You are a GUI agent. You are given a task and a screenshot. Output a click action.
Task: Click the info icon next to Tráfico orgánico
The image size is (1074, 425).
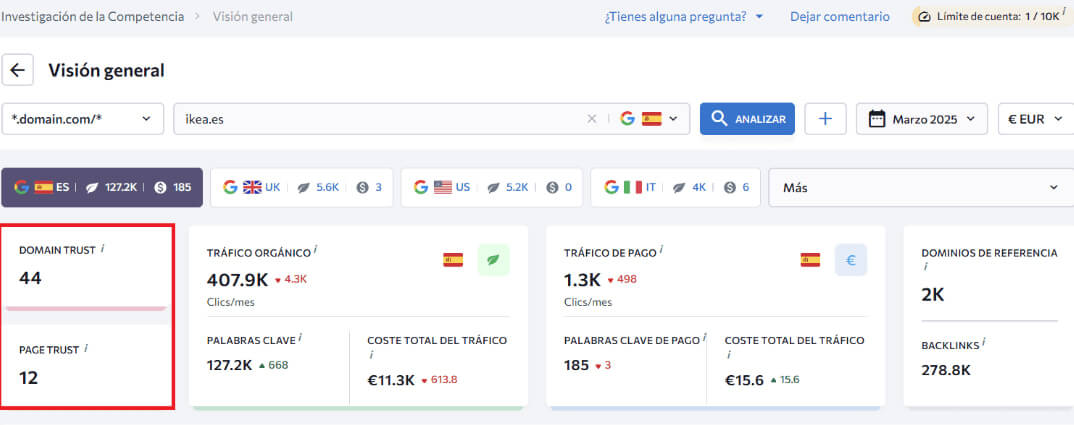314,250
